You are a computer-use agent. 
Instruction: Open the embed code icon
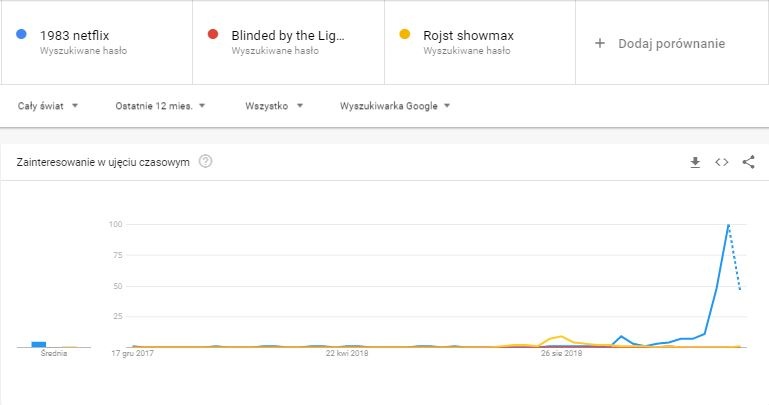[721, 162]
